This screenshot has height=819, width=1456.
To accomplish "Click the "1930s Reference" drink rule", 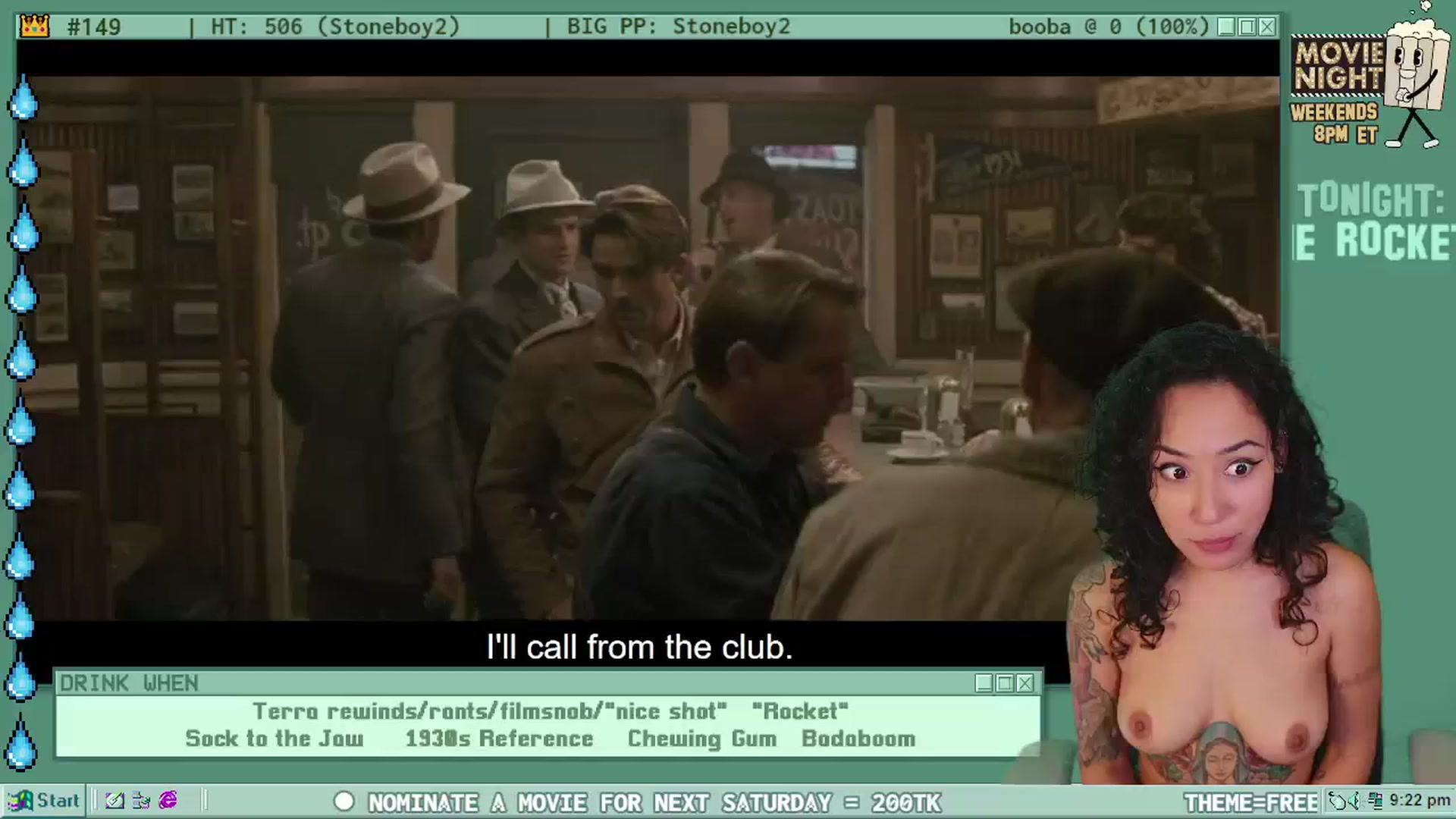I will coord(499,739).
